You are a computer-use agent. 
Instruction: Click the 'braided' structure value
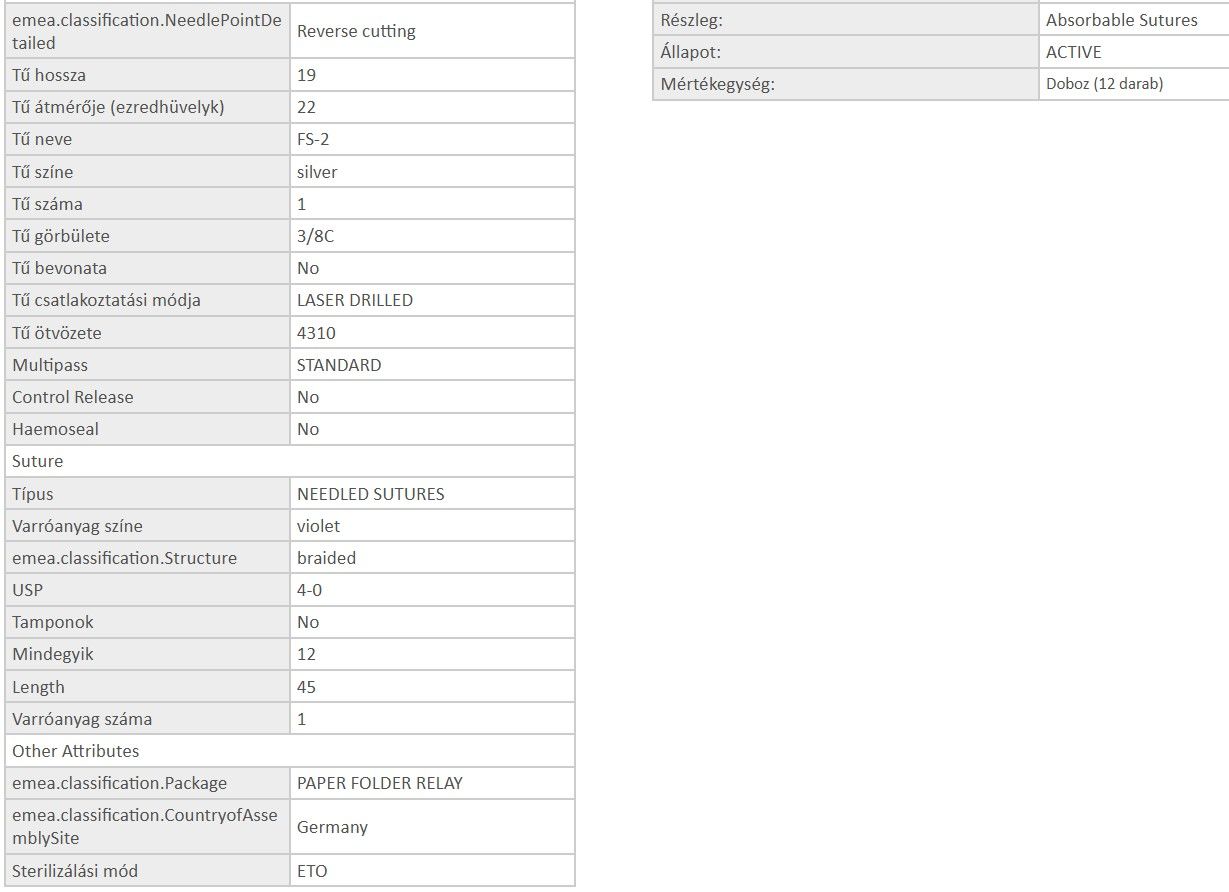tap(326, 558)
